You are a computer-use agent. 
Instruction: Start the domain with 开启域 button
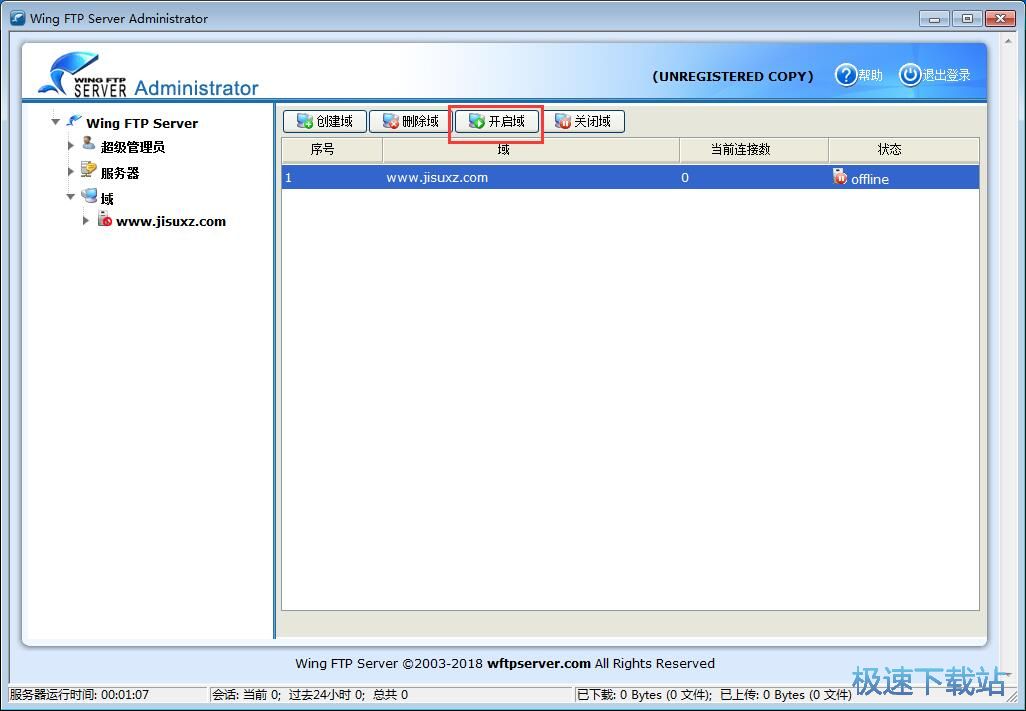pyautogui.click(x=497, y=121)
